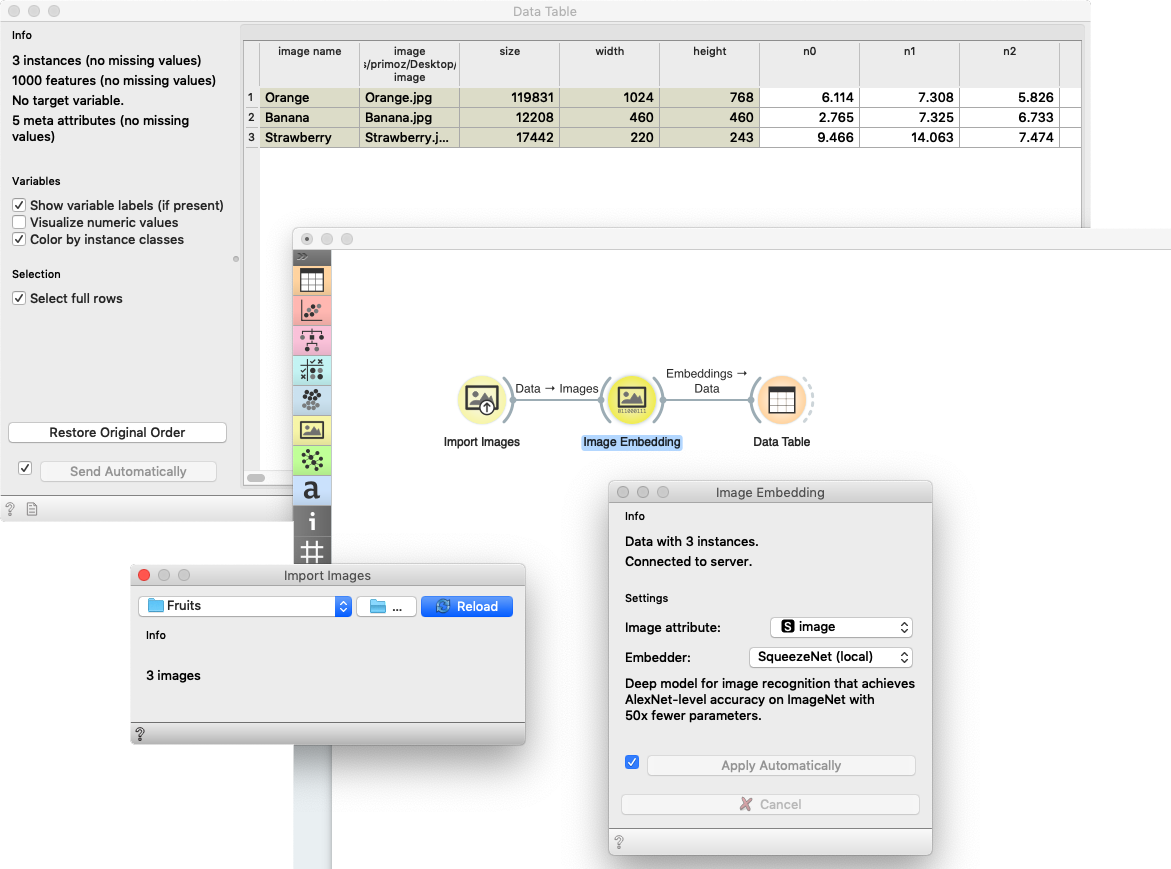Toggle Show variable labels checkbox
1171x869 pixels.
pos(17,203)
